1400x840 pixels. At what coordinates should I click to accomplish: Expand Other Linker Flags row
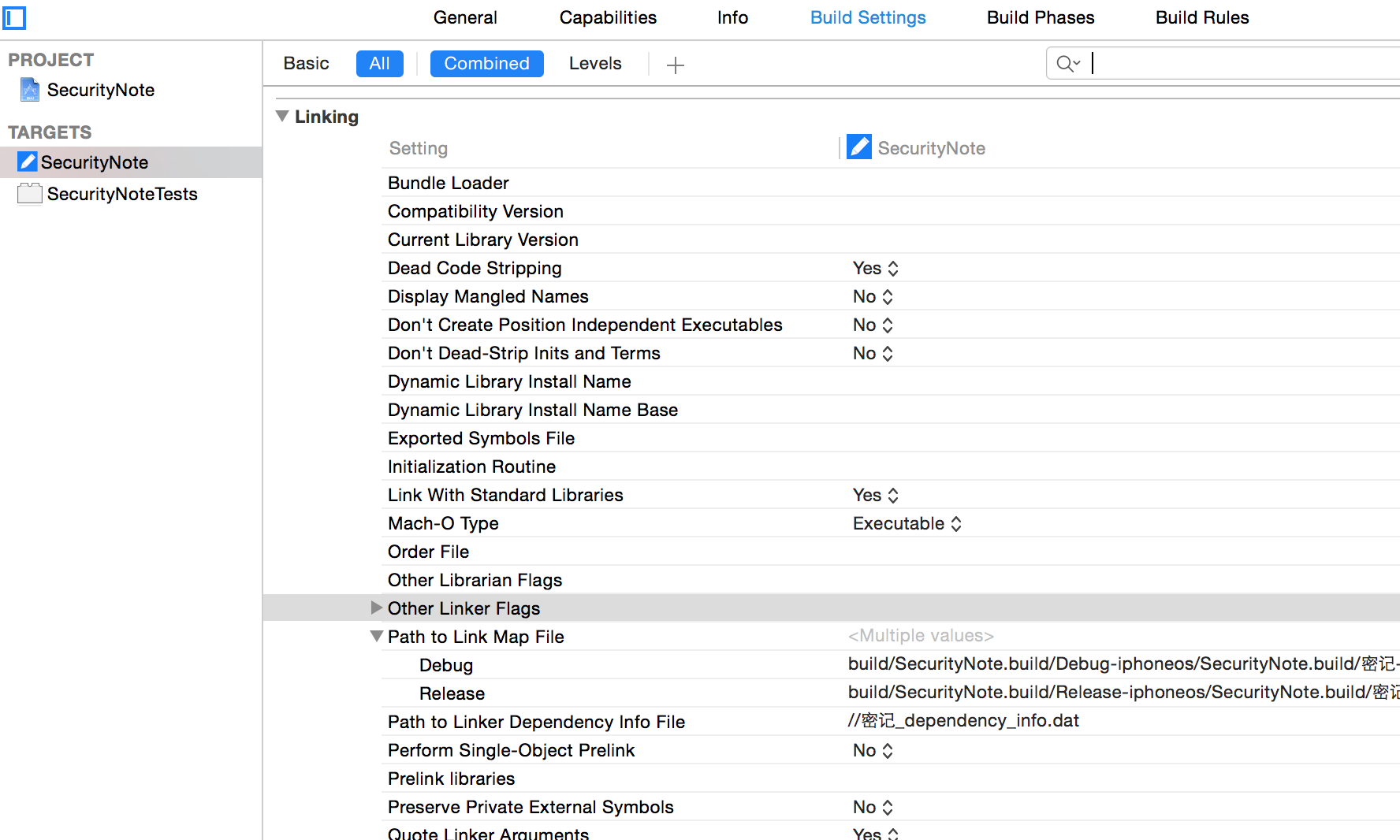coord(377,608)
